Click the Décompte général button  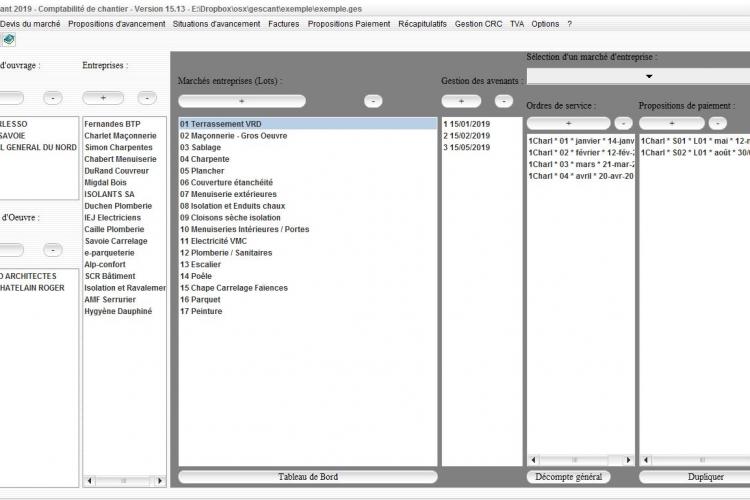(x=568, y=477)
